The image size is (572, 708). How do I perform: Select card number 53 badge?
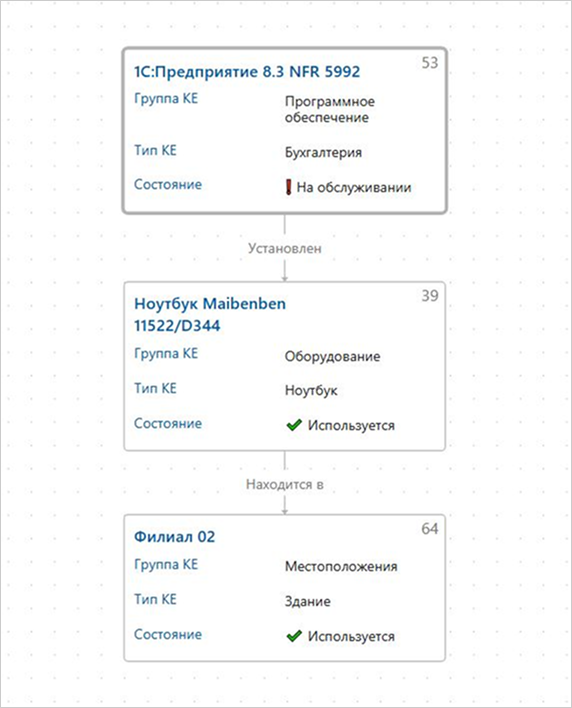(430, 63)
